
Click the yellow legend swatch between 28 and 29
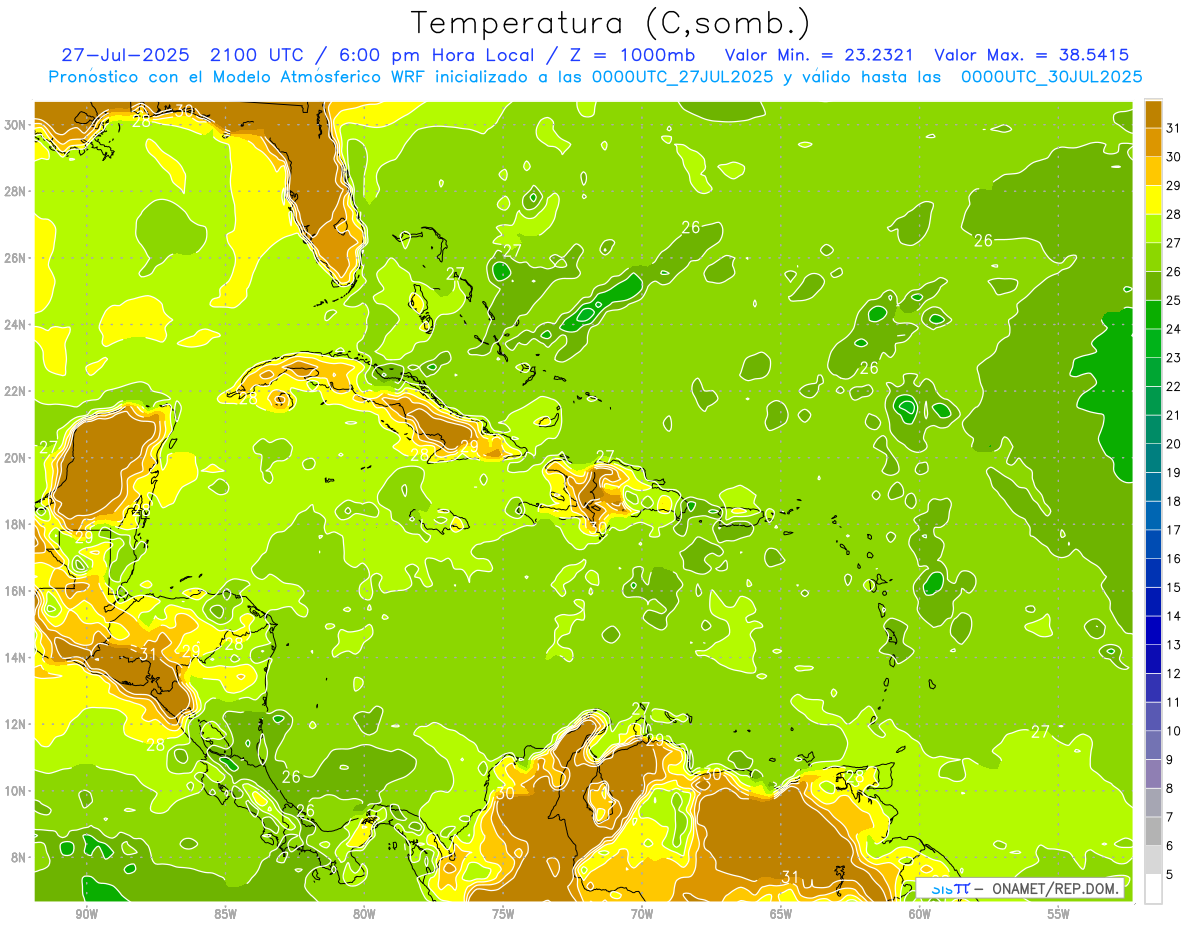(1153, 199)
